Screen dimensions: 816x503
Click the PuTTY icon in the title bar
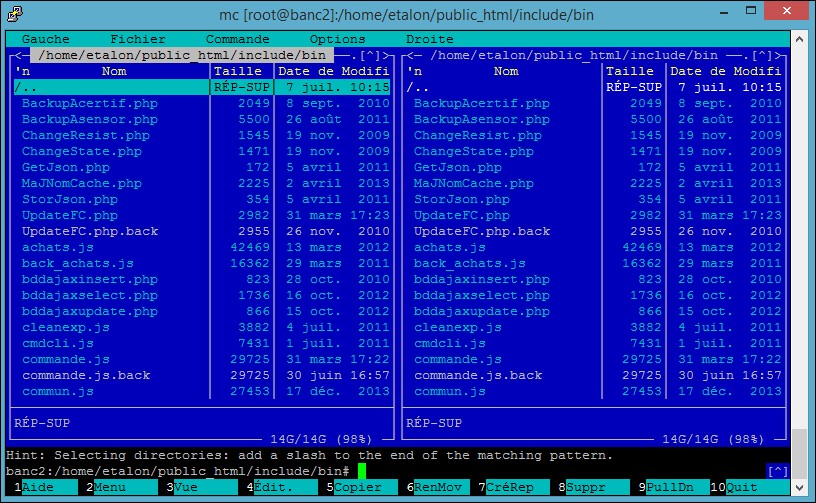(13, 14)
